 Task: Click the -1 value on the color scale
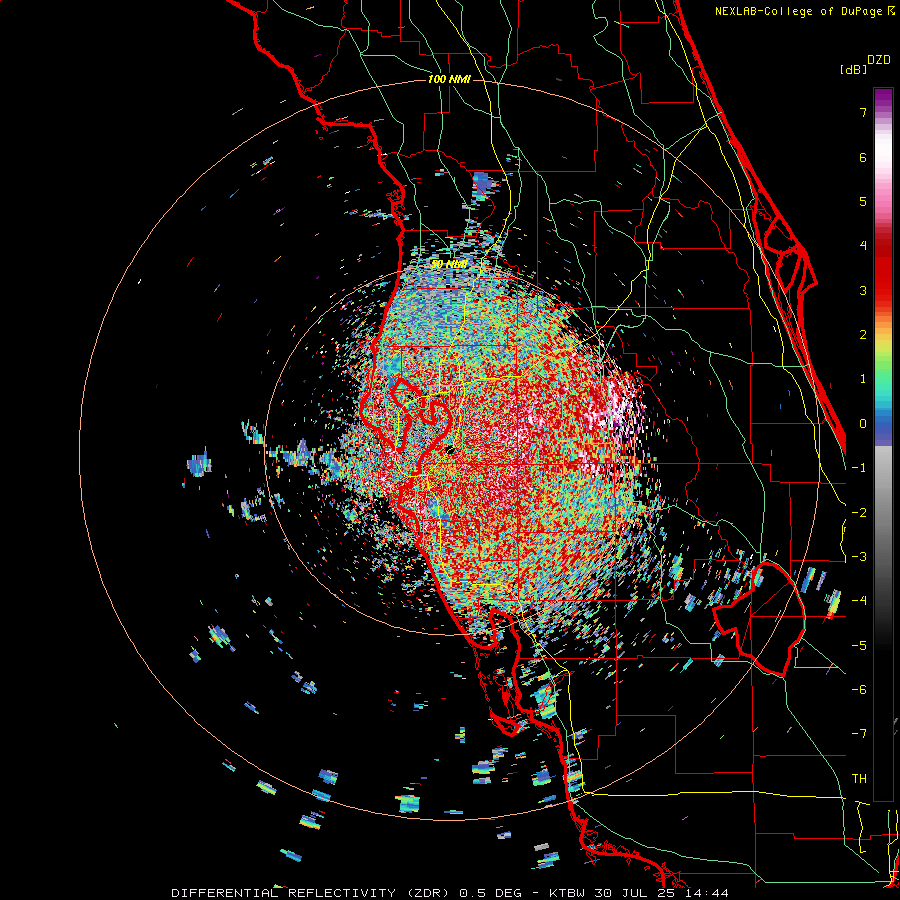point(859,468)
